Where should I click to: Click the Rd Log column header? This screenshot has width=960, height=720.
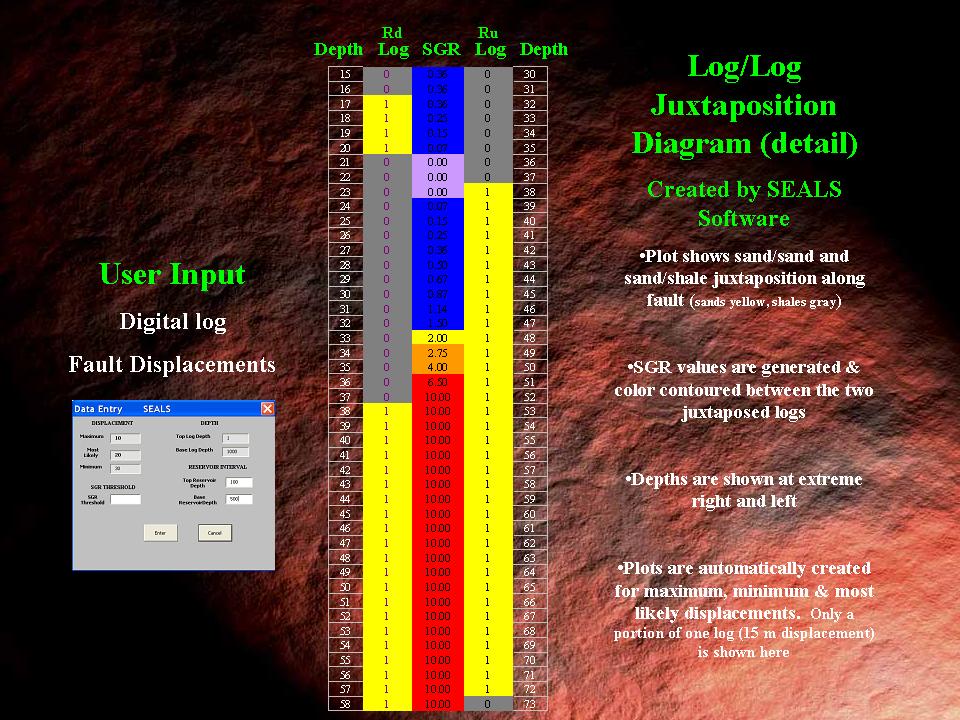coord(393,41)
